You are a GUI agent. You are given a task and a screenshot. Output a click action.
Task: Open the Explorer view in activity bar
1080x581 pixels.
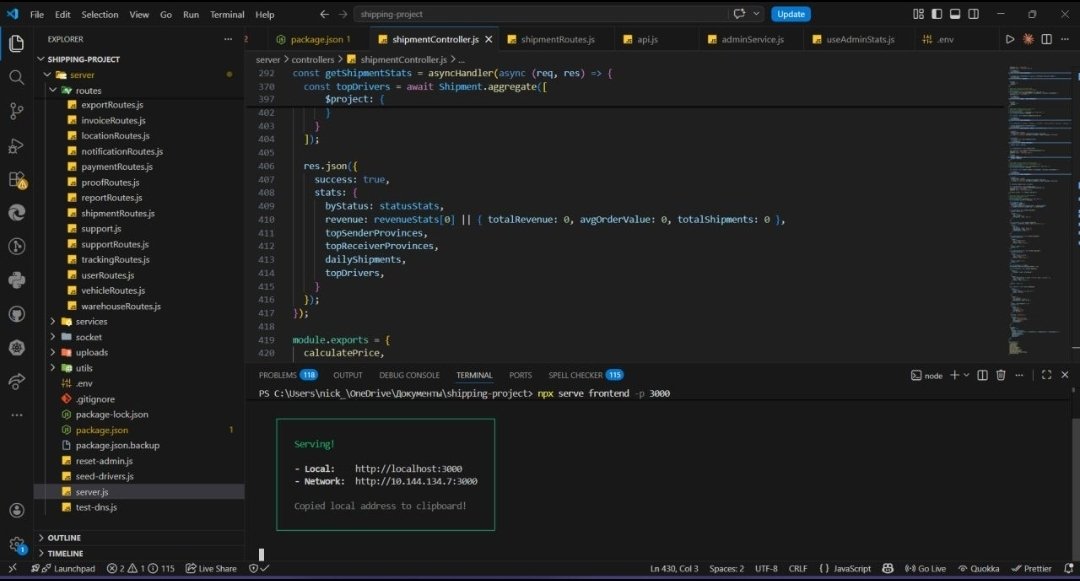[17, 43]
